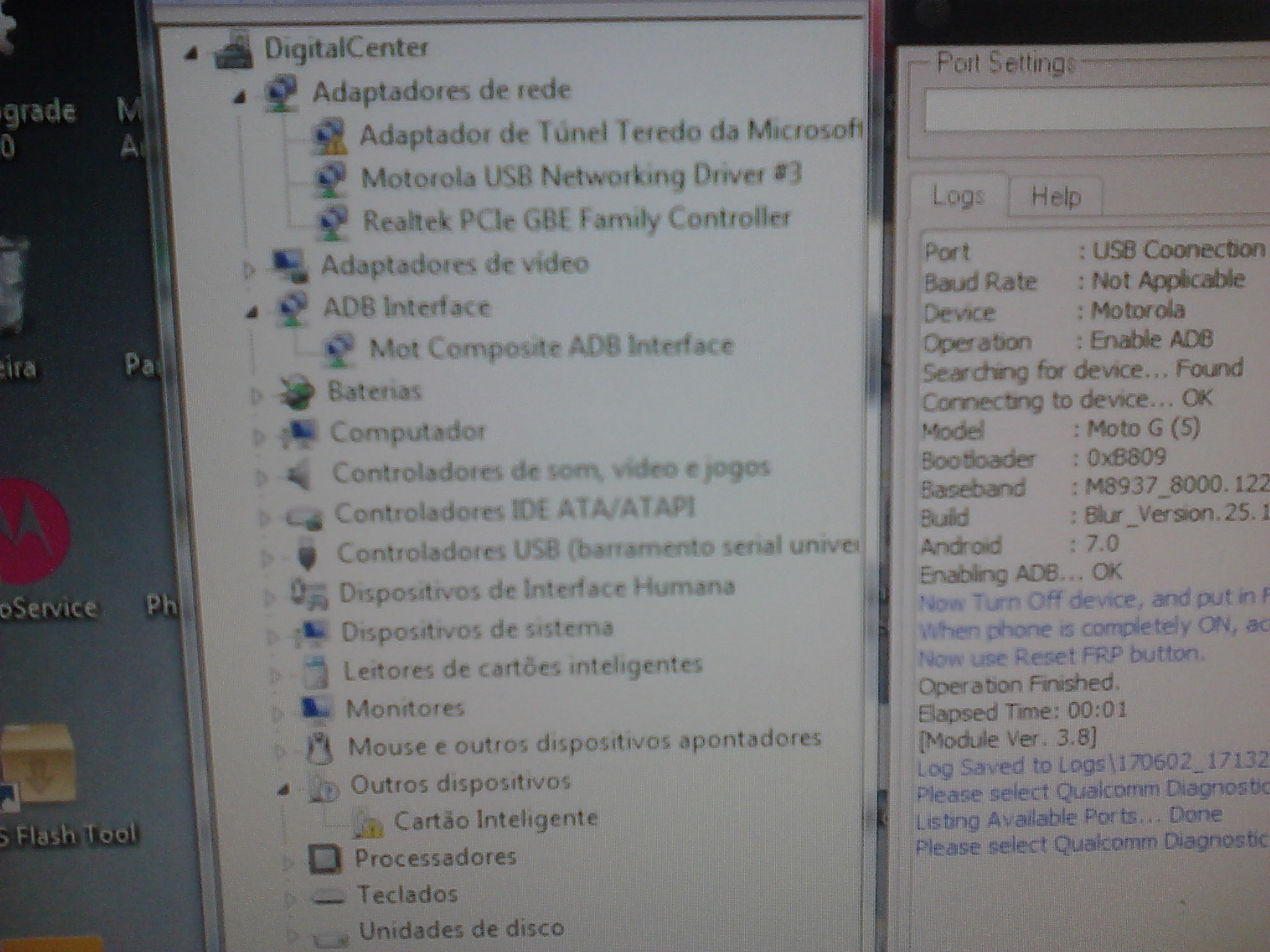Click the USB controllers plug icon
The height and width of the screenshot is (952, 1270).
pyautogui.click(x=308, y=553)
